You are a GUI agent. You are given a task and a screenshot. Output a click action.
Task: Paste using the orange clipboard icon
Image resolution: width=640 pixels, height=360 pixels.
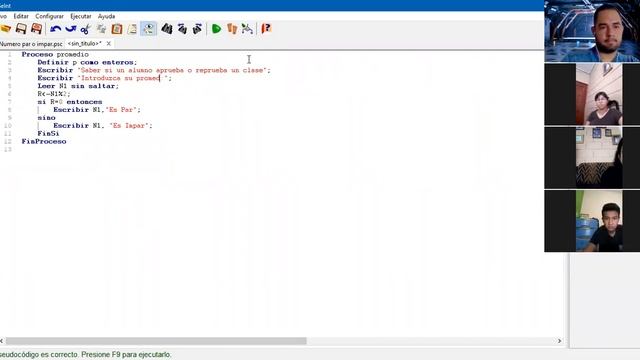(117, 29)
